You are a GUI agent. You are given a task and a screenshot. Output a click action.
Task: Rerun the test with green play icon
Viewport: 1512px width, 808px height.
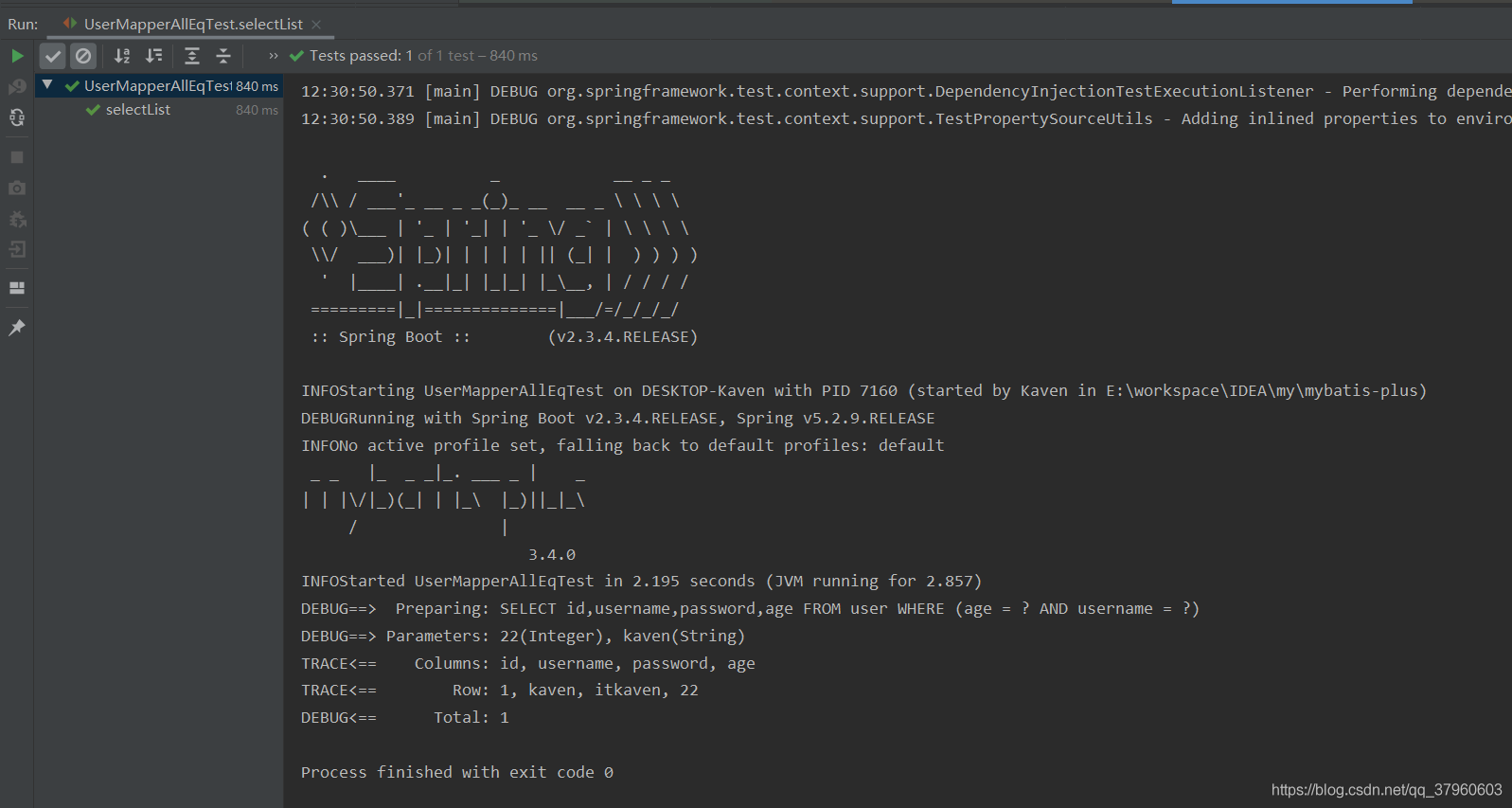pyautogui.click(x=17, y=56)
